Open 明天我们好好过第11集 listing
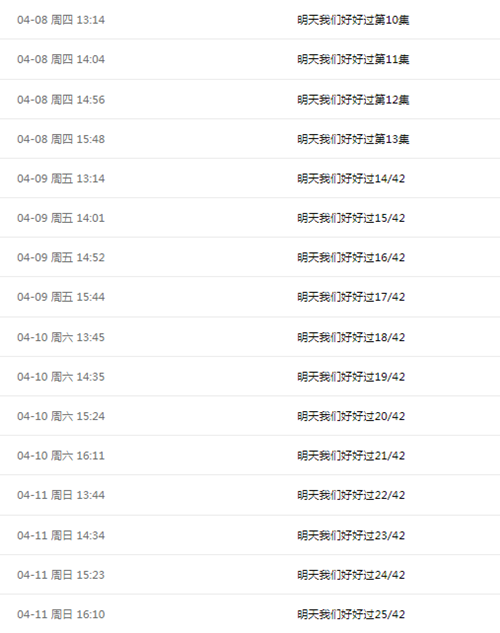Image resolution: width=500 pixels, height=633 pixels. (x=353, y=59)
